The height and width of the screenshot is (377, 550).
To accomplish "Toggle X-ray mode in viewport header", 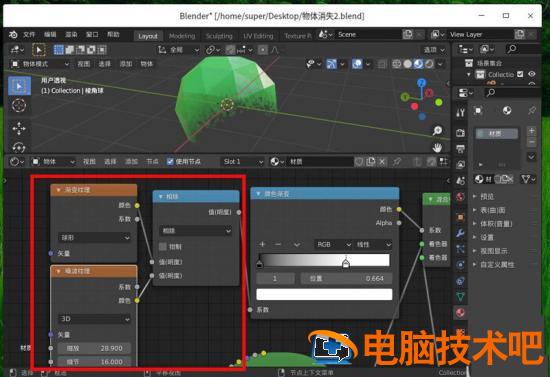I will coord(382,64).
